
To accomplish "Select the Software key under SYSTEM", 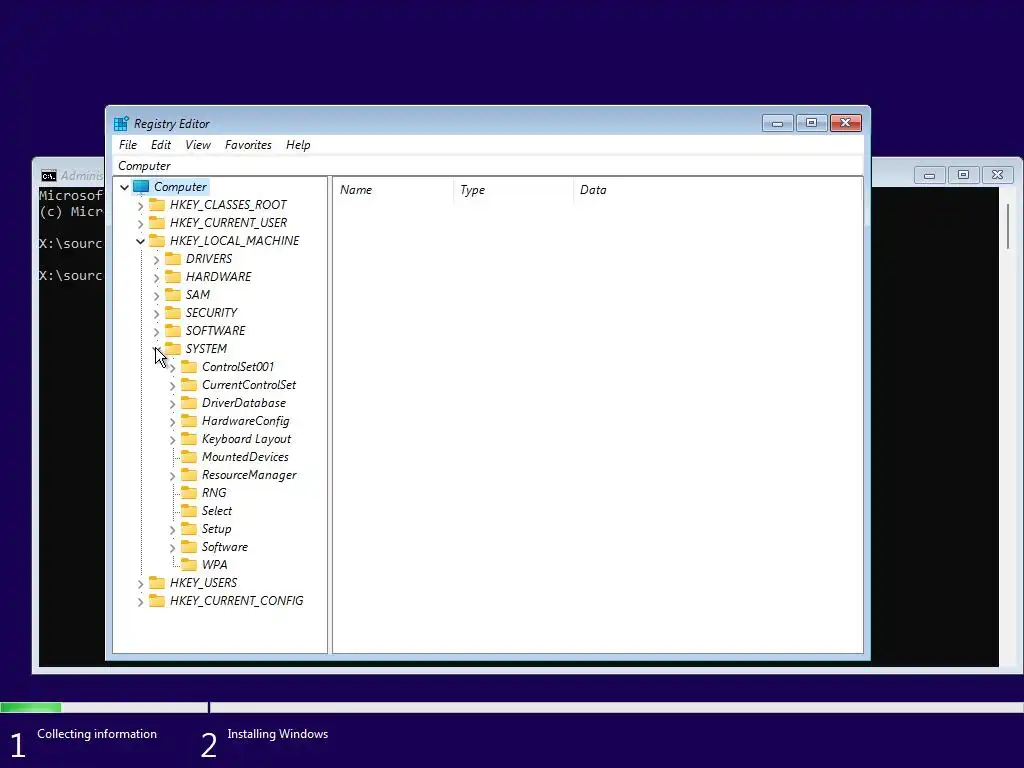I will [225, 547].
